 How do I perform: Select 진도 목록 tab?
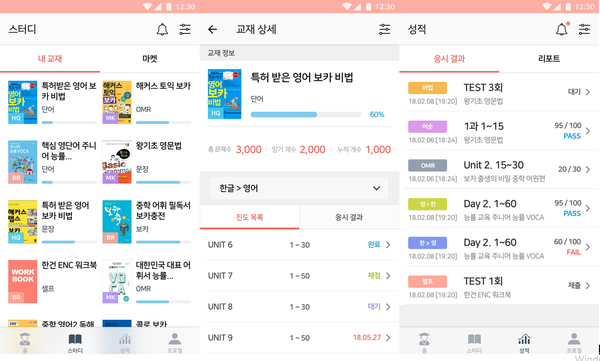(249, 217)
